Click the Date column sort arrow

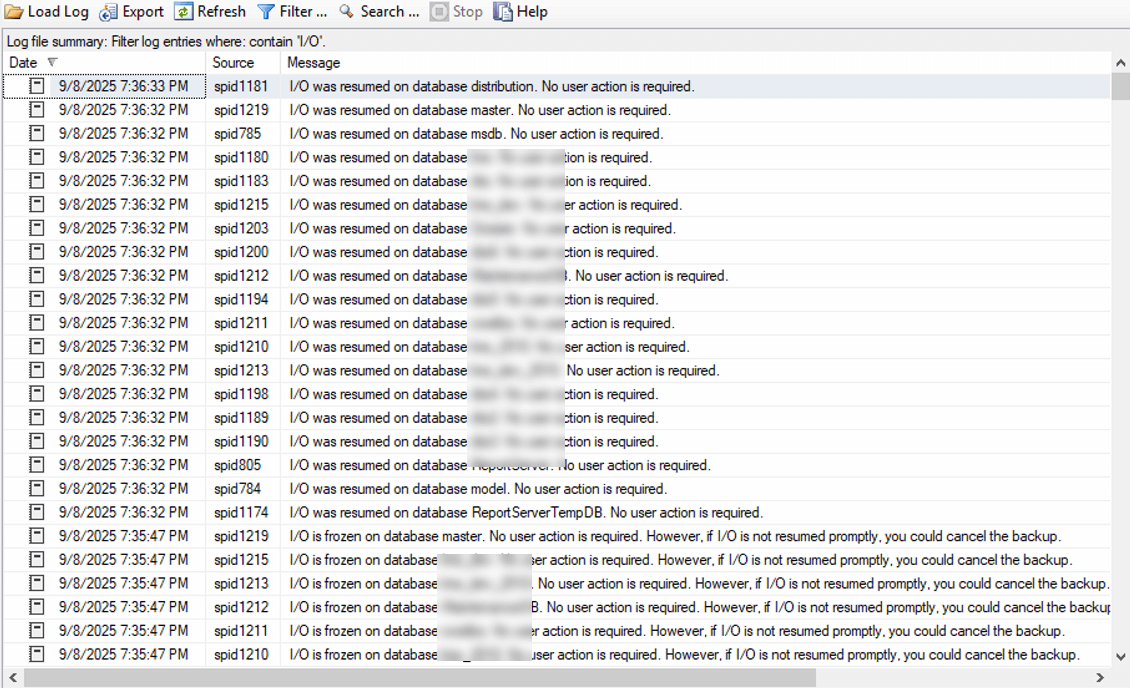(x=53, y=63)
